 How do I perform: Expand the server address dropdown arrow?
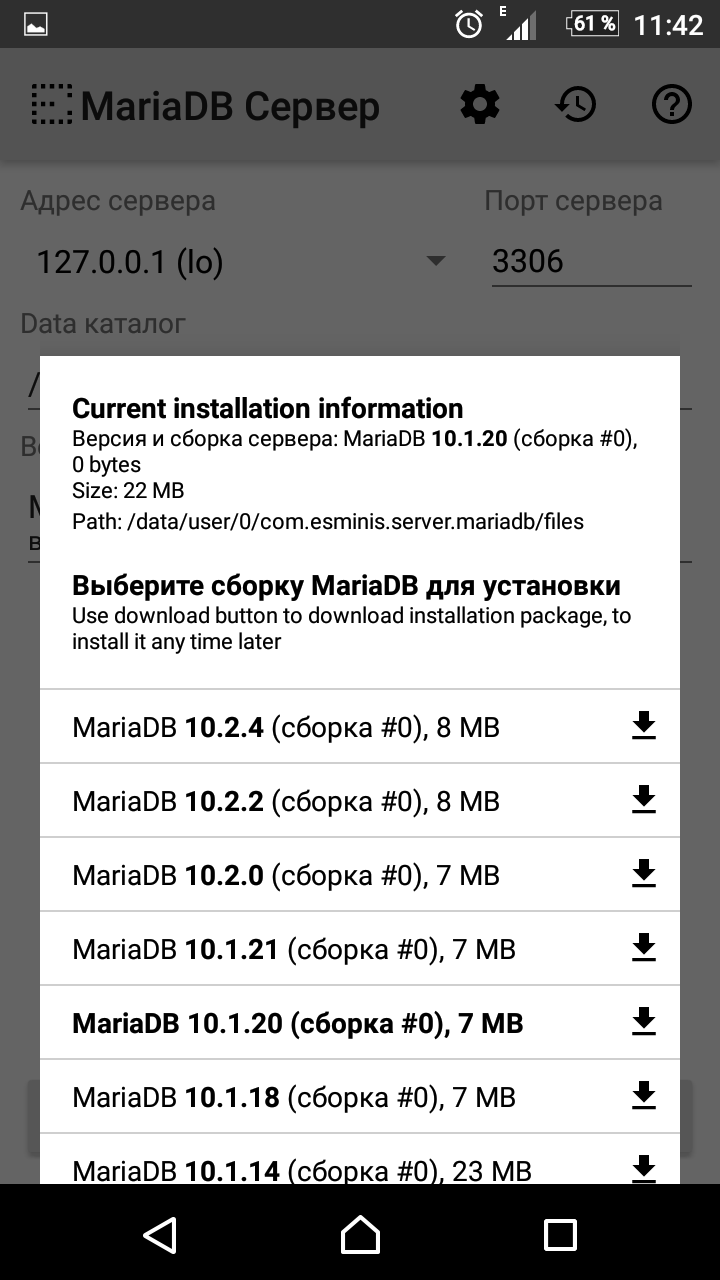tap(435, 262)
